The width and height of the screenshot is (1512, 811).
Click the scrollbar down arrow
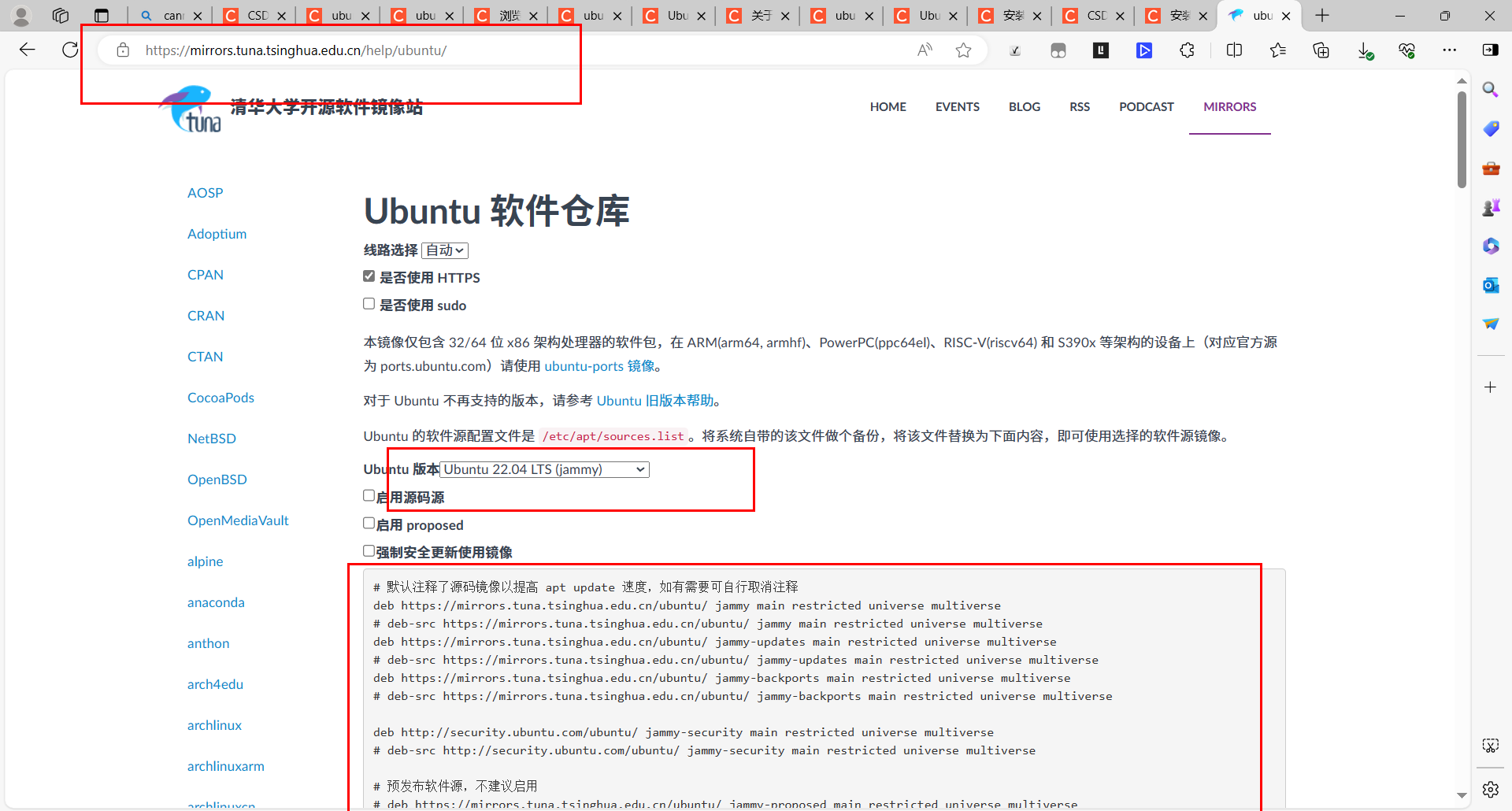tap(1462, 796)
